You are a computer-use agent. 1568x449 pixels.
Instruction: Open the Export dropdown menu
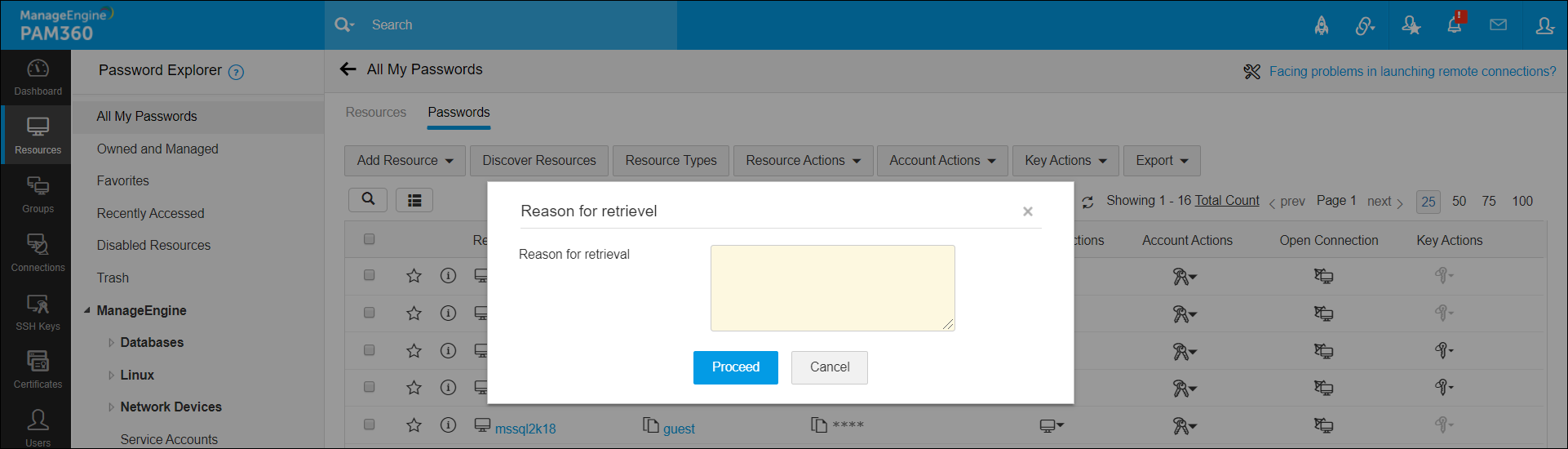coord(1162,161)
